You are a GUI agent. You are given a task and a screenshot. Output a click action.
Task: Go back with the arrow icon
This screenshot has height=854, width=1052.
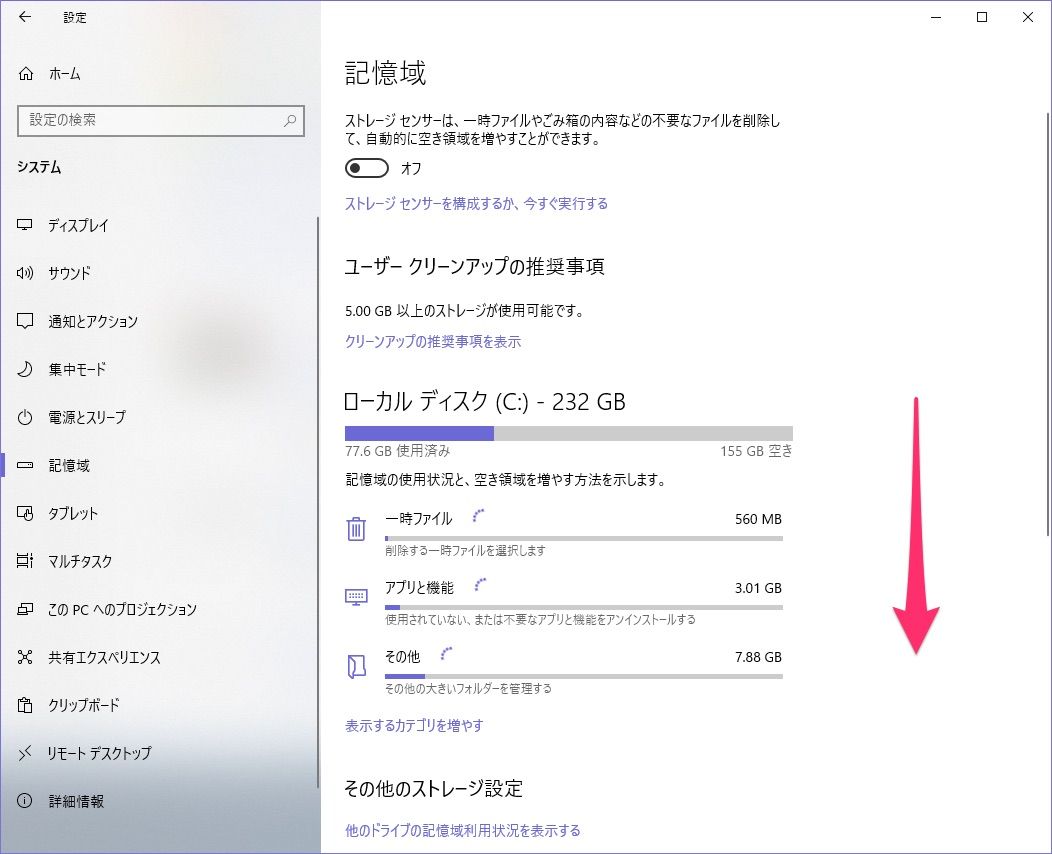[x=25, y=17]
